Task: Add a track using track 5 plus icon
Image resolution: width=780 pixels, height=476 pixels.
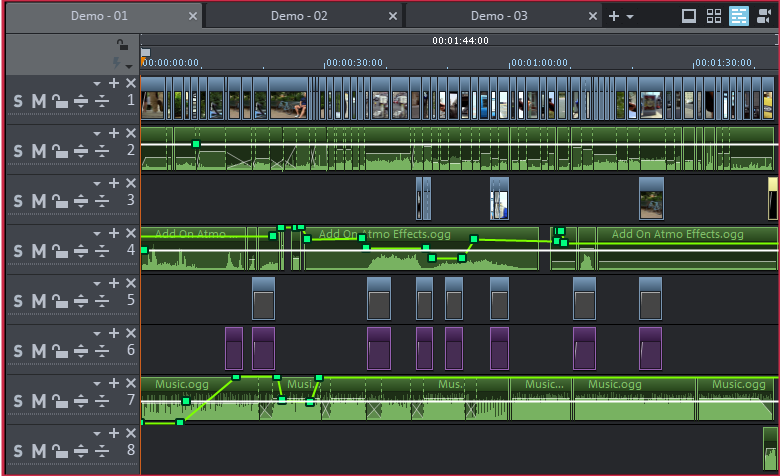Action: click(x=114, y=283)
